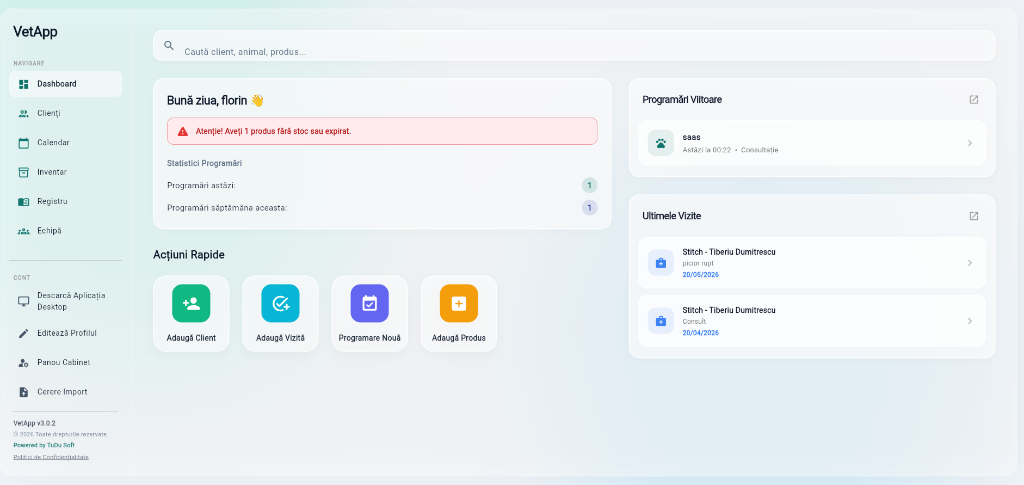Open Programări Viitoare in external view icon

(x=974, y=100)
